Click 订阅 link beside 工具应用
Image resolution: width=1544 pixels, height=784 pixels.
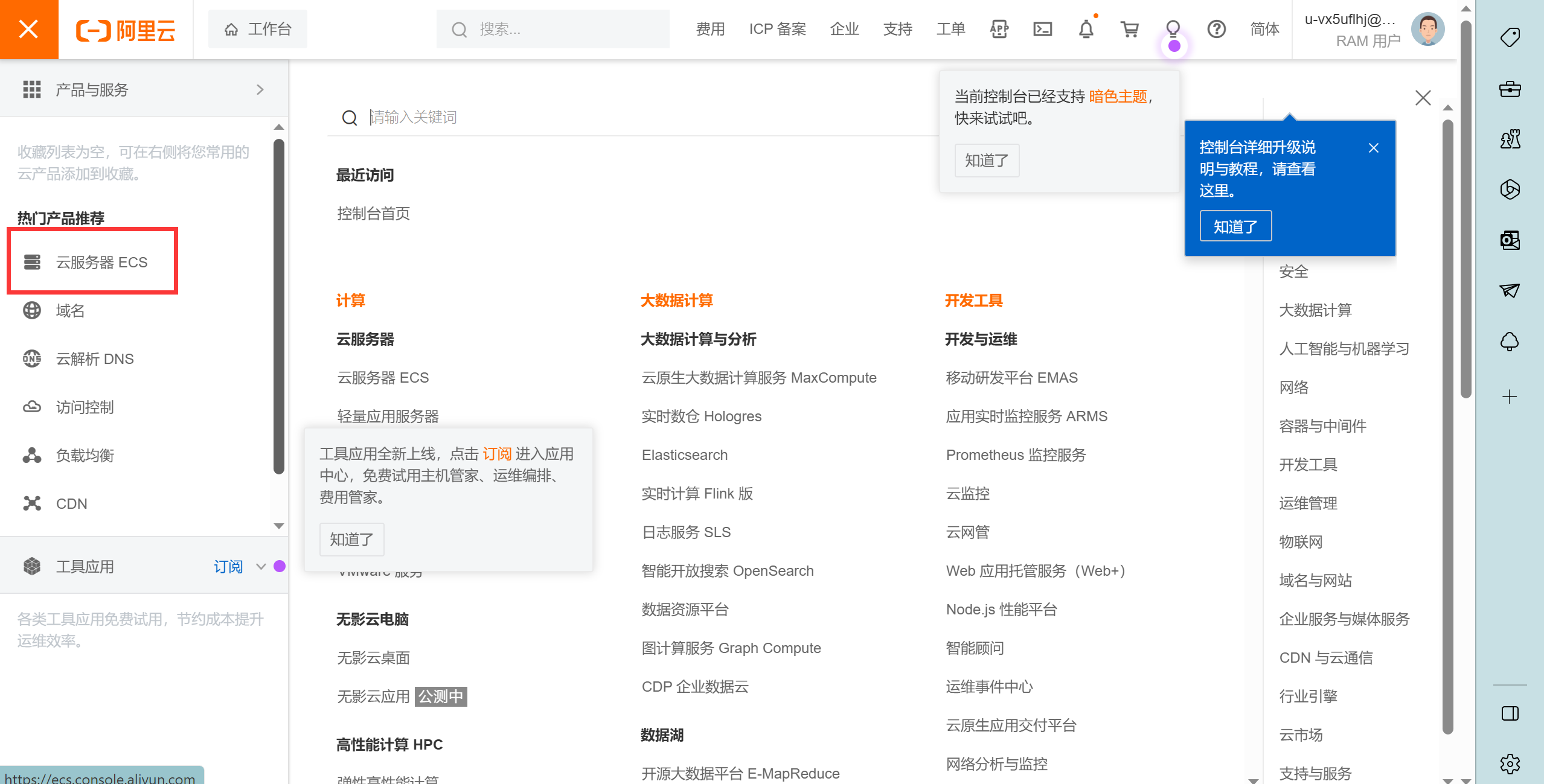(228, 566)
